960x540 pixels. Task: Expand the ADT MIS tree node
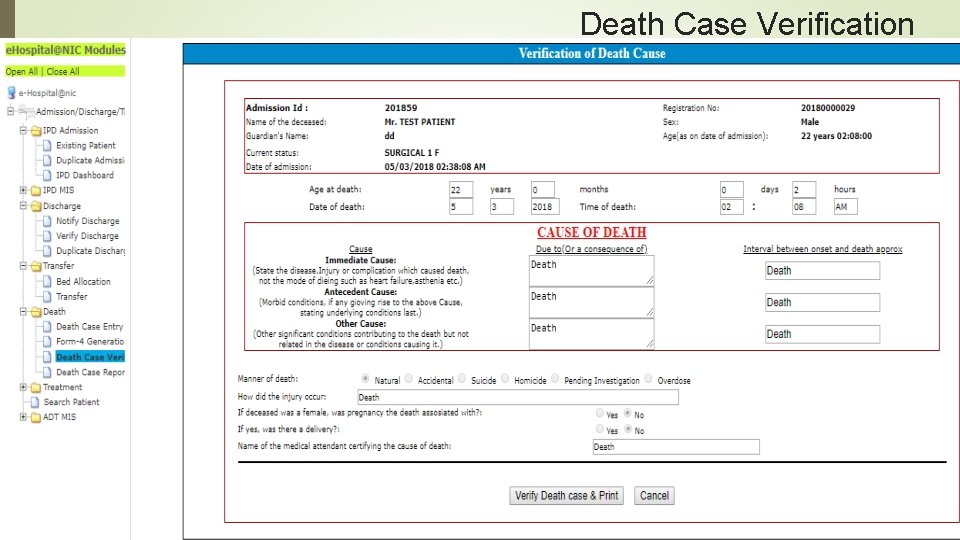coord(23,417)
